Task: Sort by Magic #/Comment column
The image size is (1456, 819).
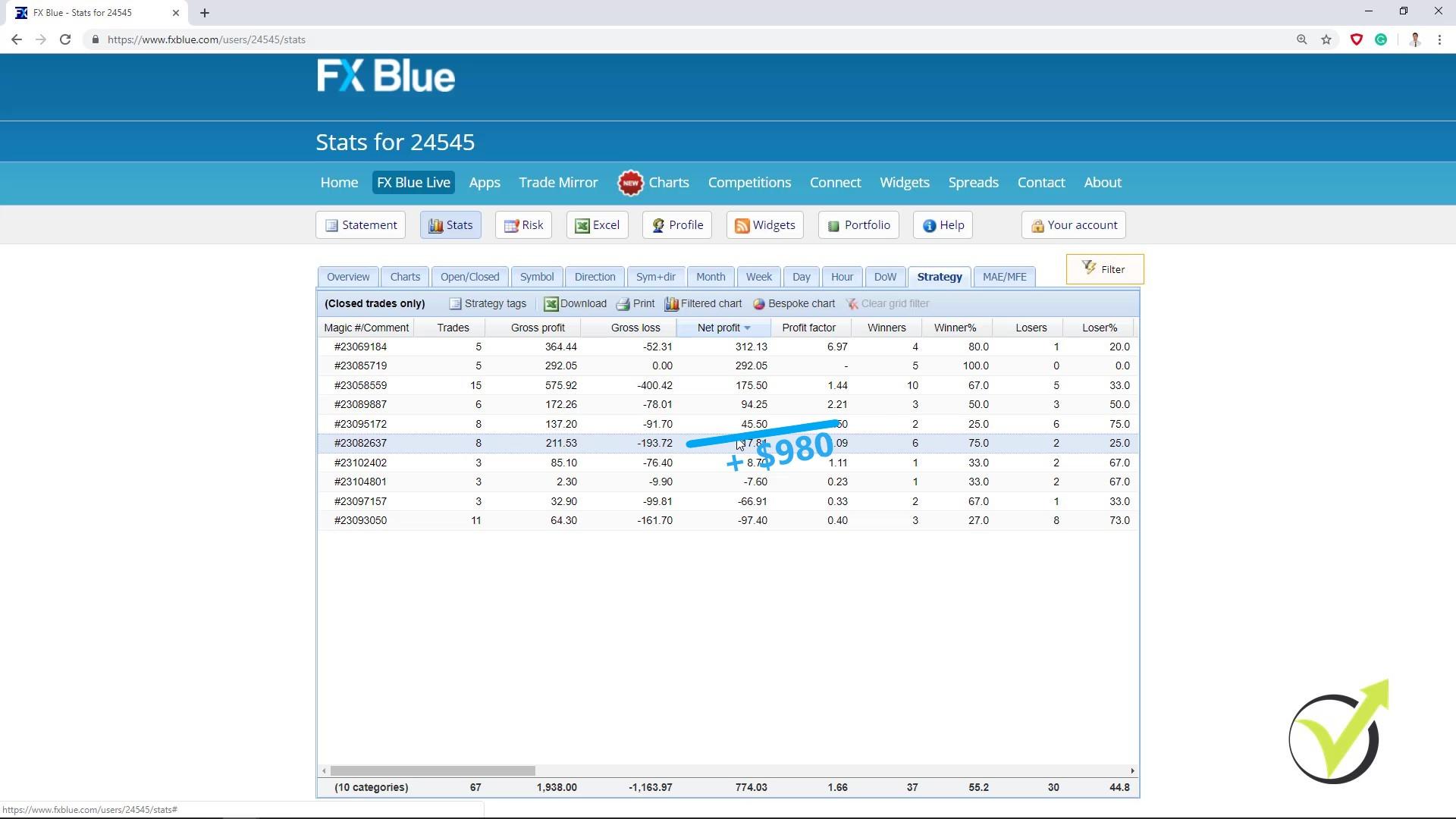Action: [366, 328]
